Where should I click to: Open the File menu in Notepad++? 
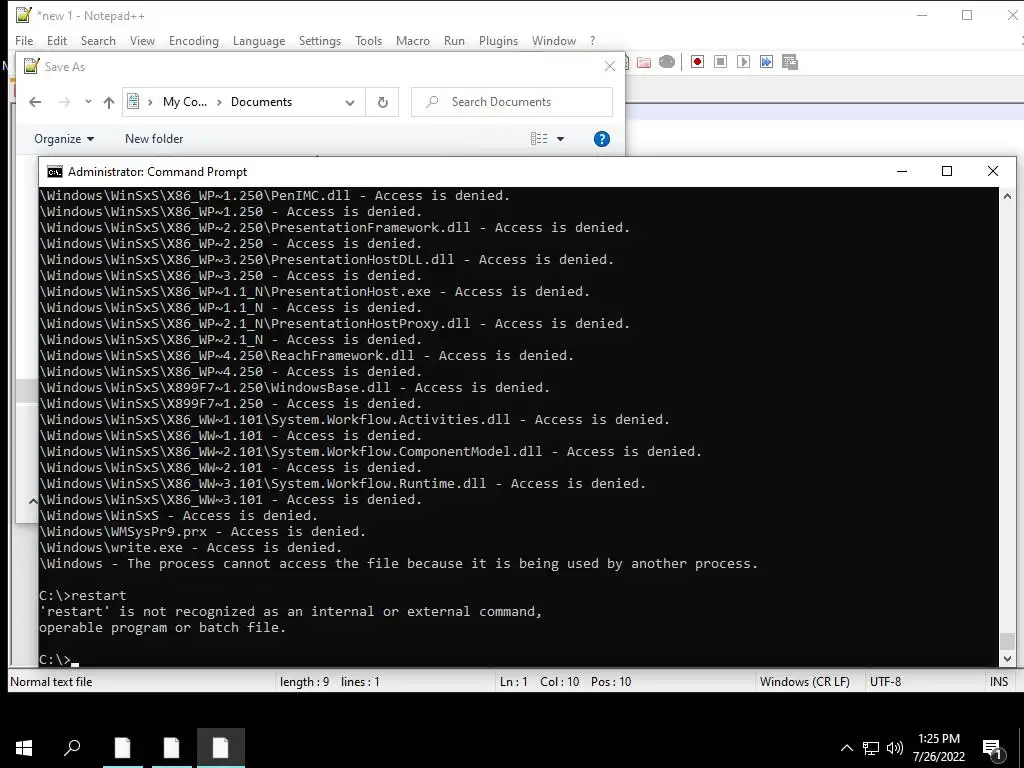tap(24, 40)
